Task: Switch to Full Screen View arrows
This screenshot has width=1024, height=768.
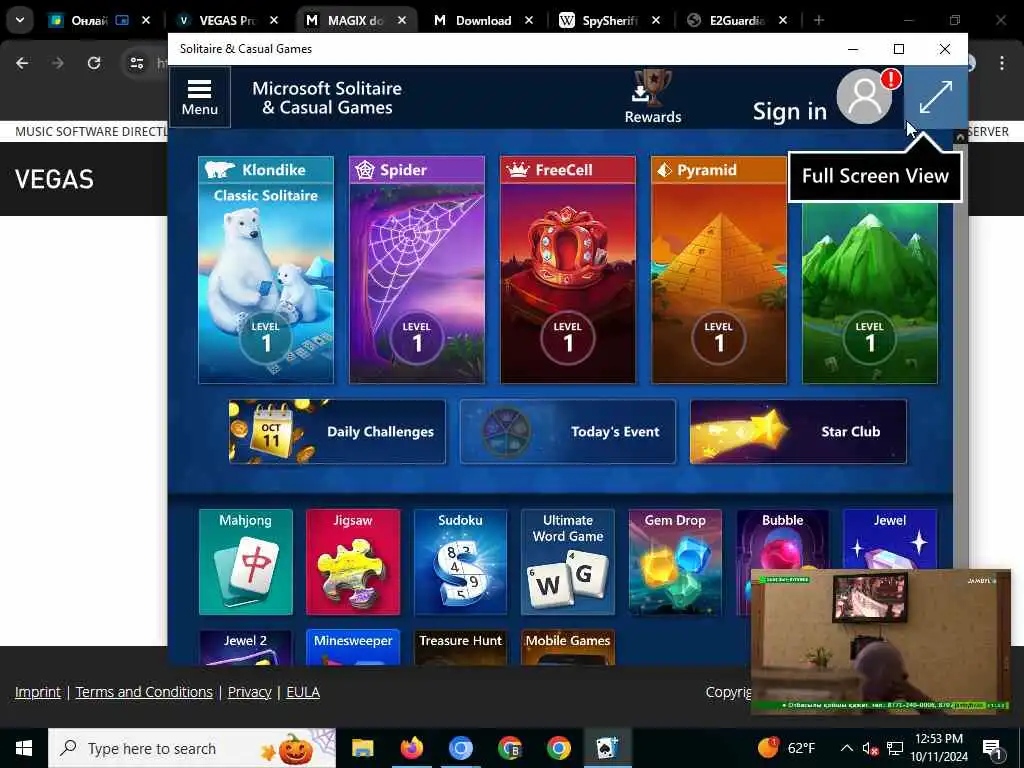Action: 935,97
